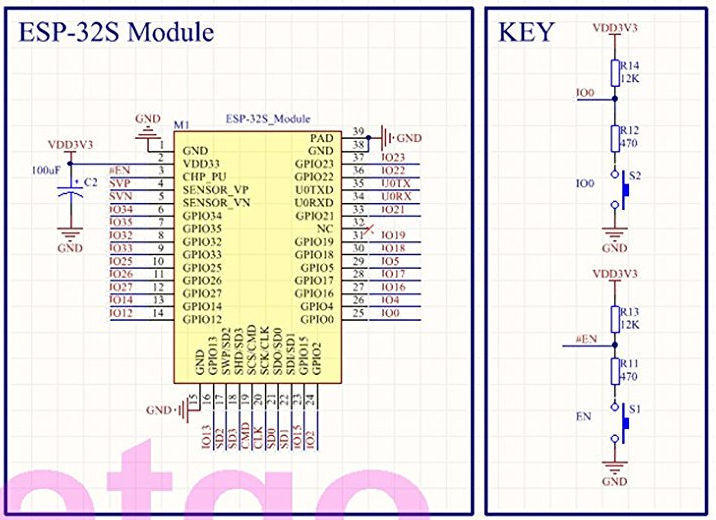Click the ESP-32S Module section title

[x=115, y=33]
